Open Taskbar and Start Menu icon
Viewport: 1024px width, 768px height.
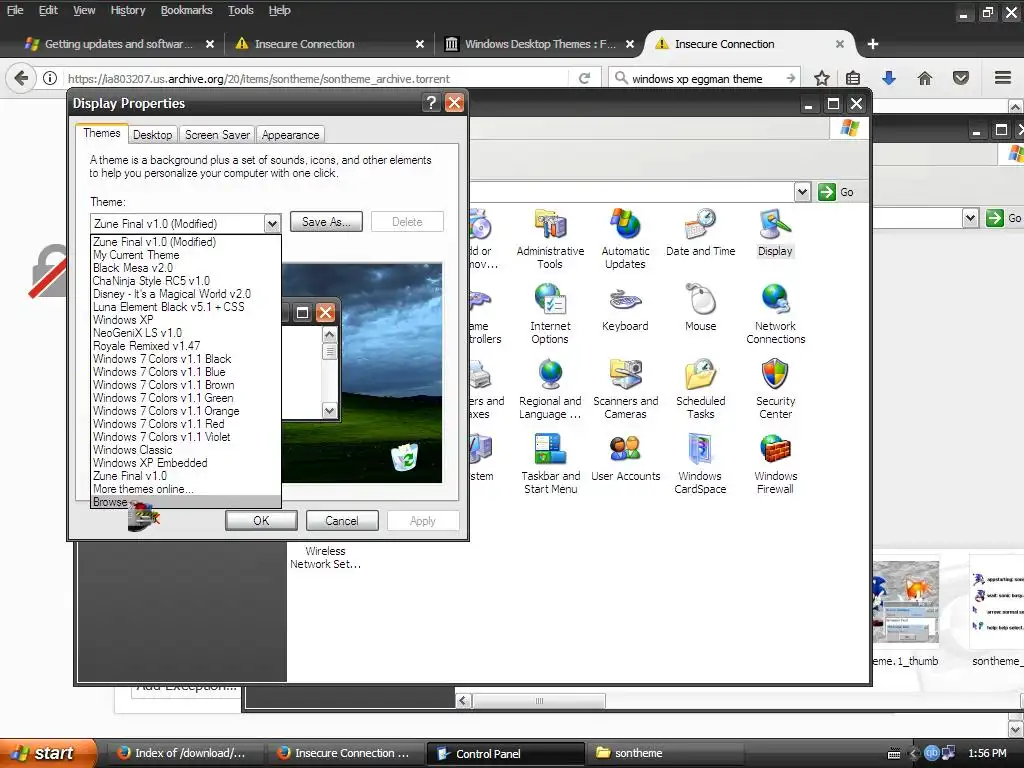click(x=550, y=464)
